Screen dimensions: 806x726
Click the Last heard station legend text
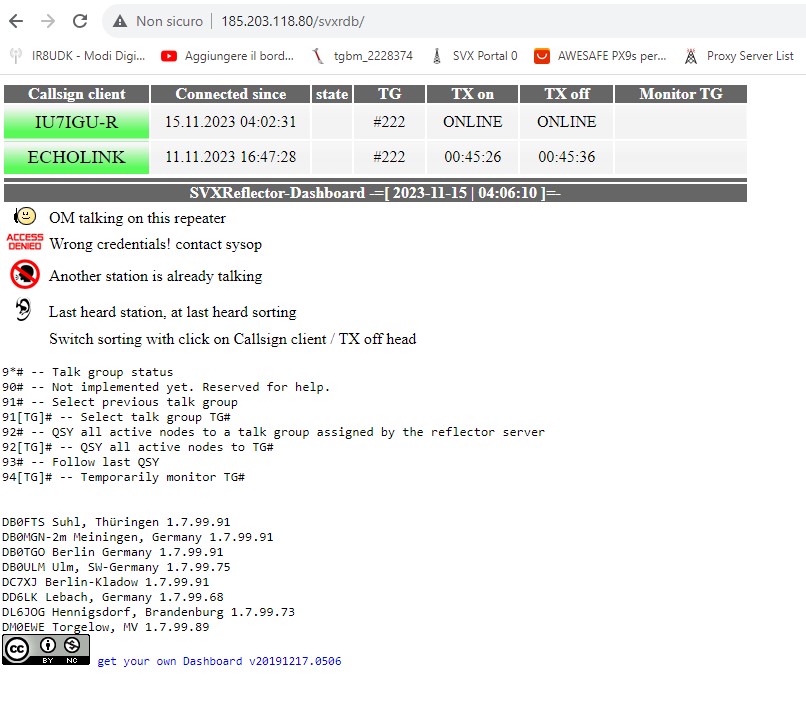tap(173, 312)
